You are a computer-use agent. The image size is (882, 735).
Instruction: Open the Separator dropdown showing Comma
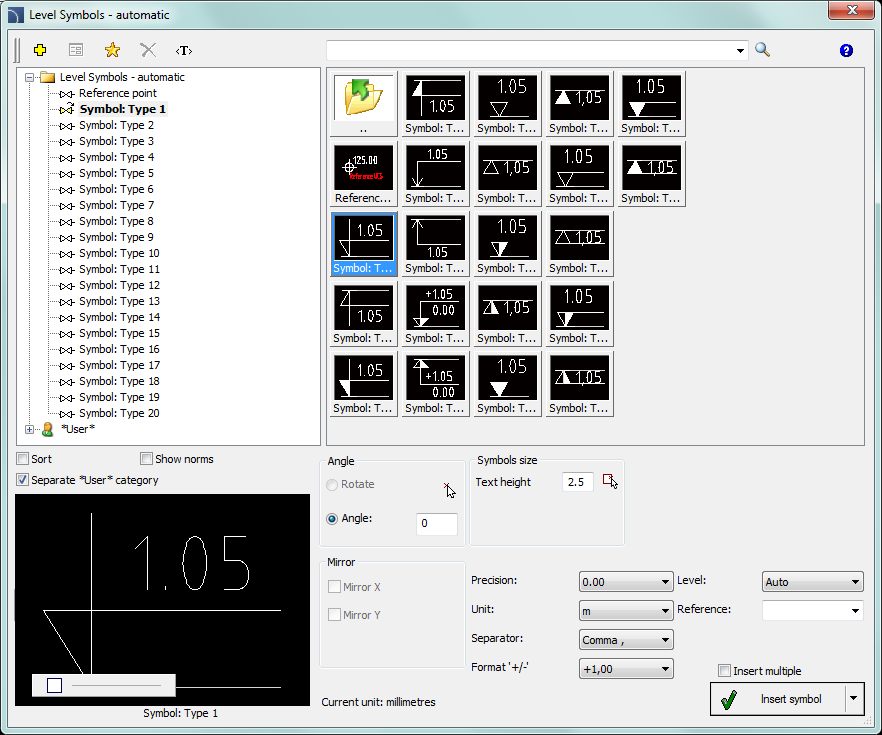point(625,640)
